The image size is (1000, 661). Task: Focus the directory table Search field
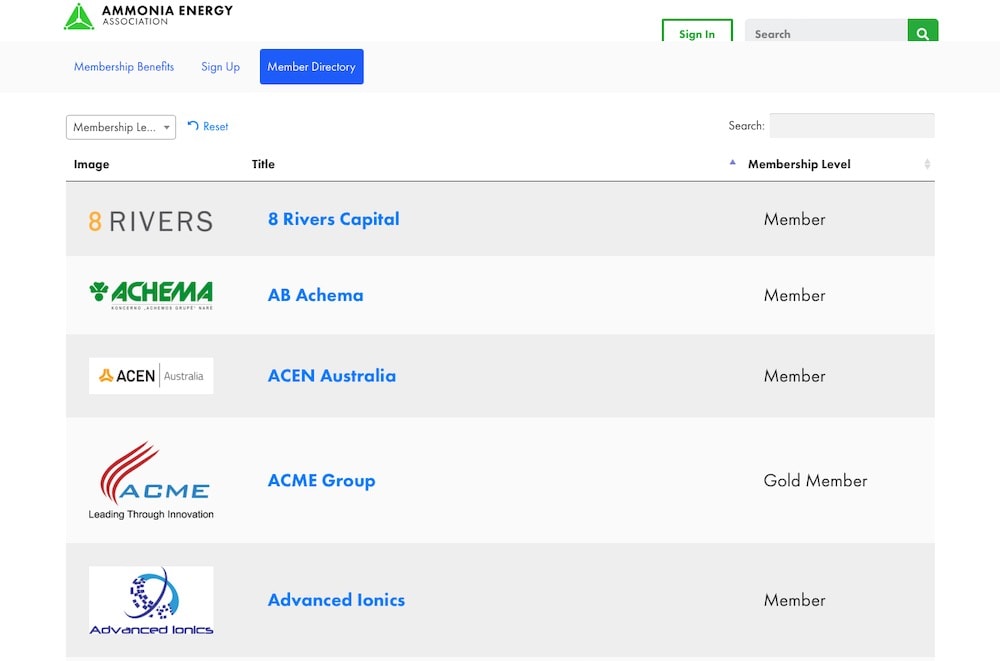pos(852,126)
